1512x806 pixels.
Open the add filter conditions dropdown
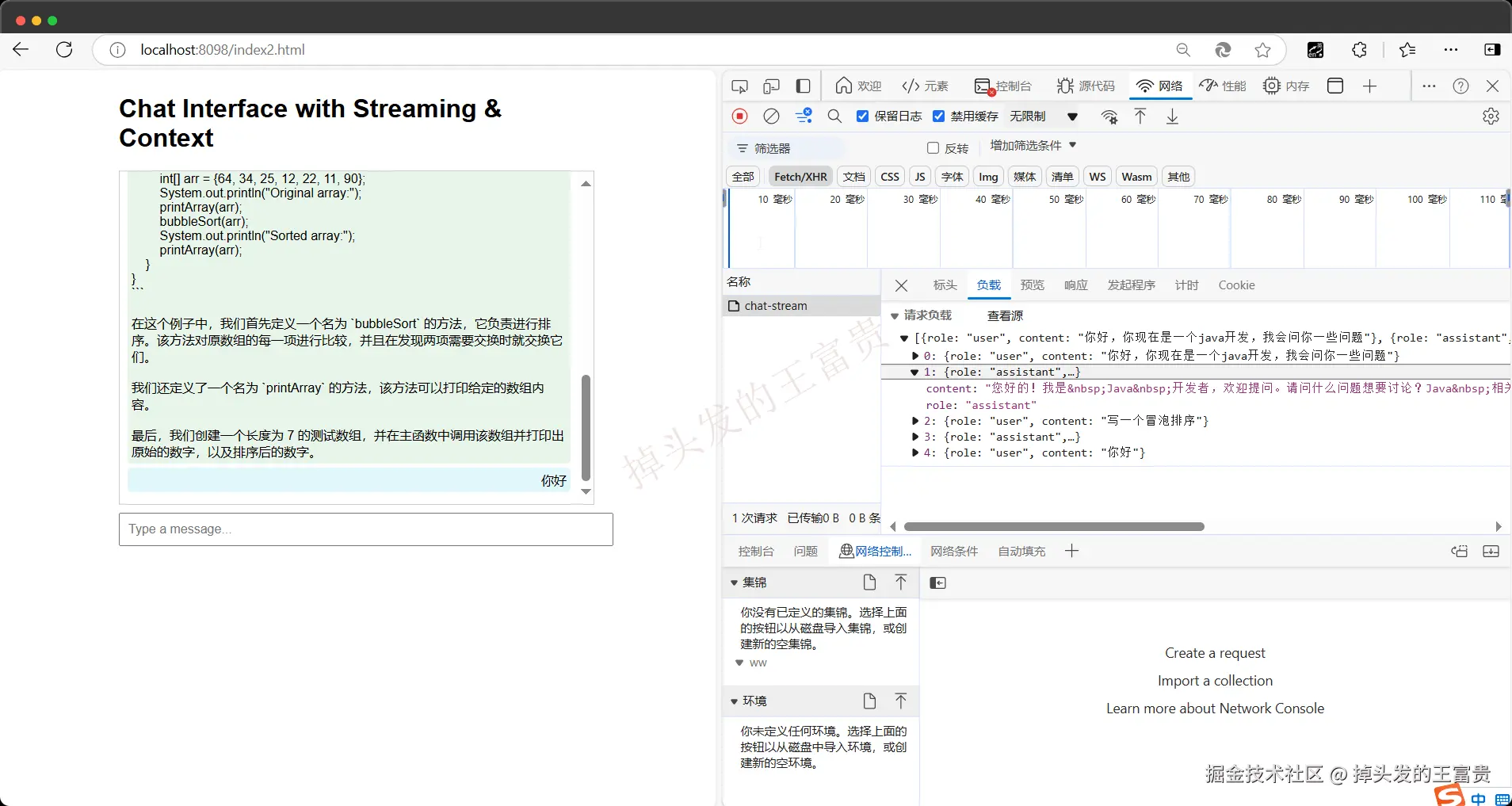coord(1033,146)
